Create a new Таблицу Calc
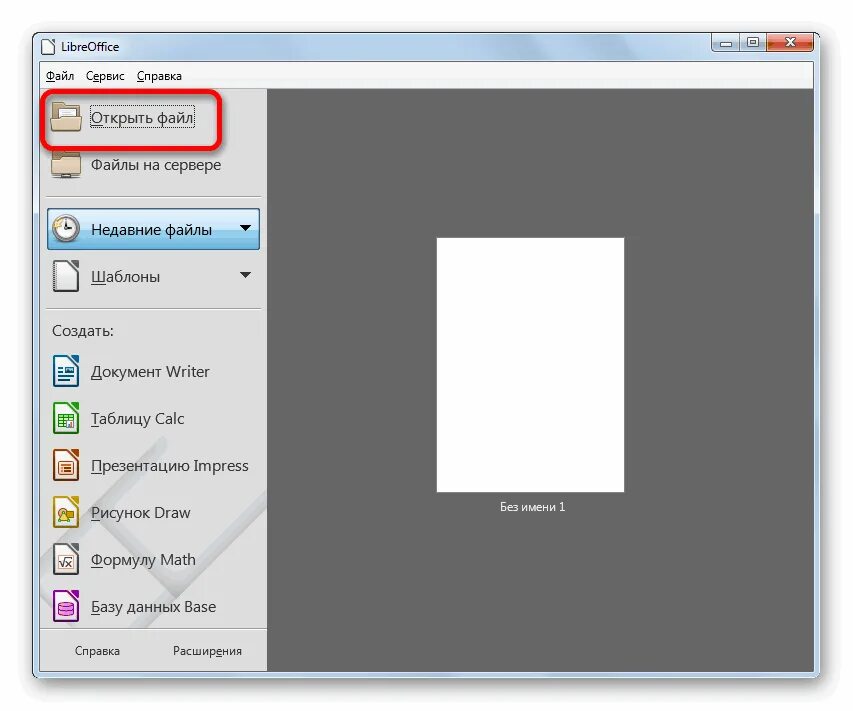 tap(137, 418)
